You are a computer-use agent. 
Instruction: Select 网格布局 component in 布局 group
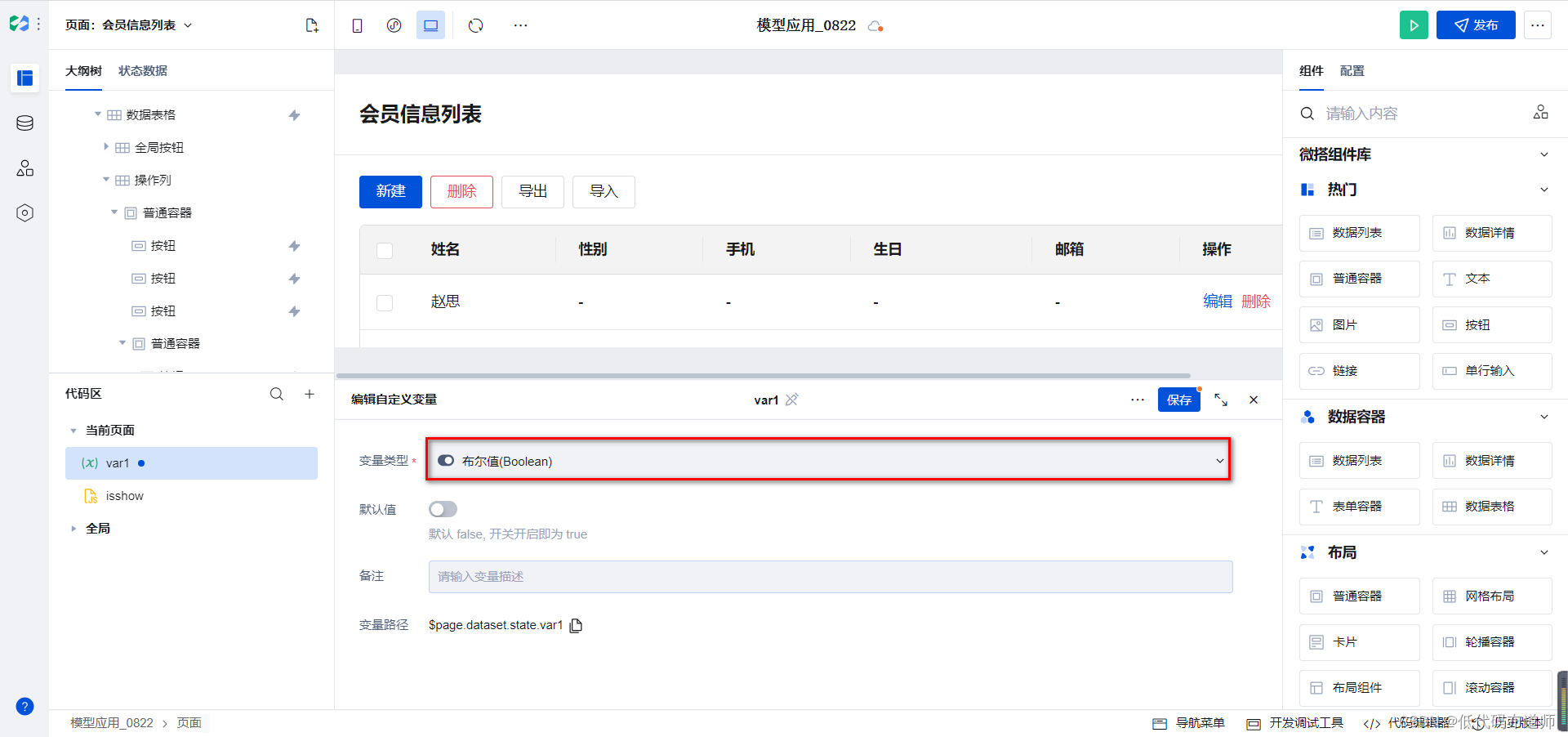1492,596
